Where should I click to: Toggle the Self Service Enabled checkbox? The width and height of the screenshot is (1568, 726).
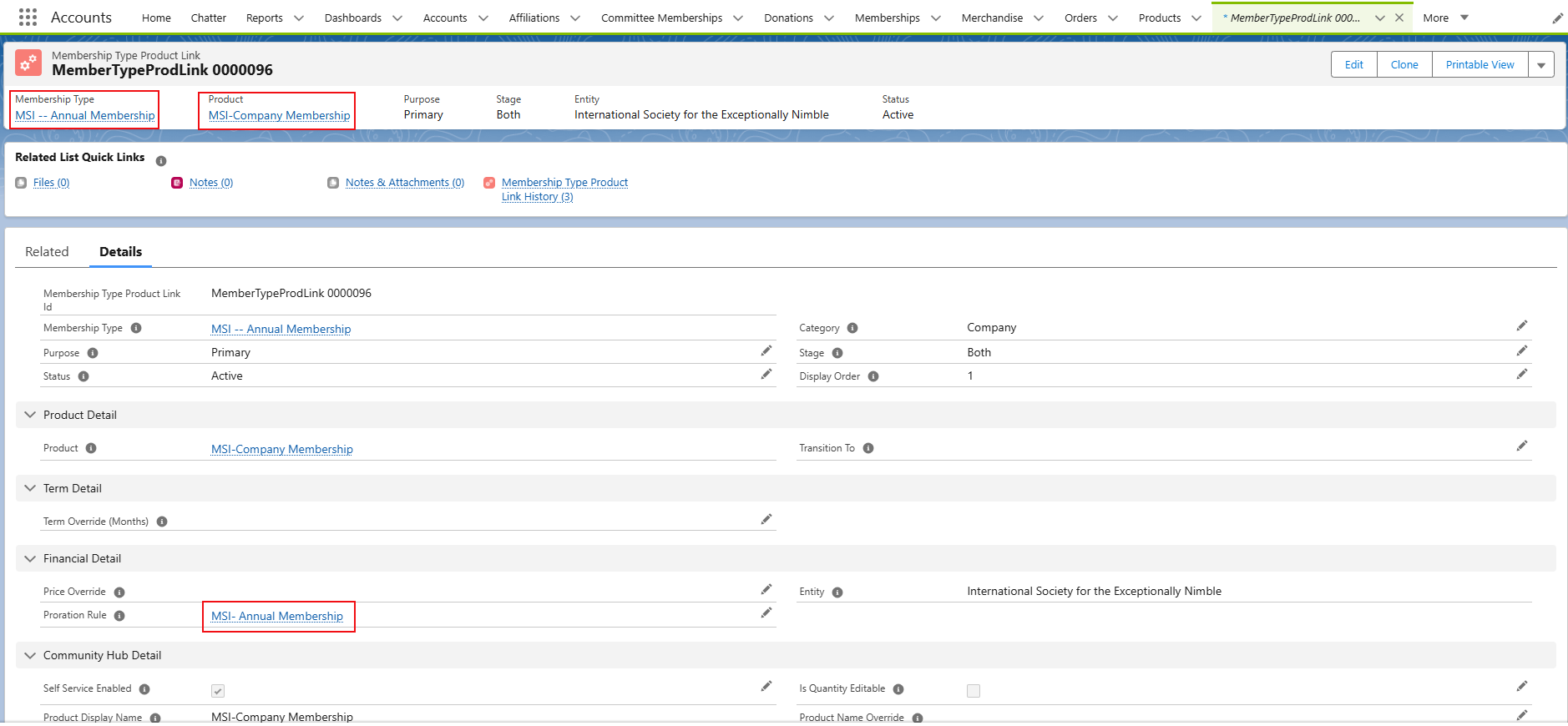click(x=218, y=691)
